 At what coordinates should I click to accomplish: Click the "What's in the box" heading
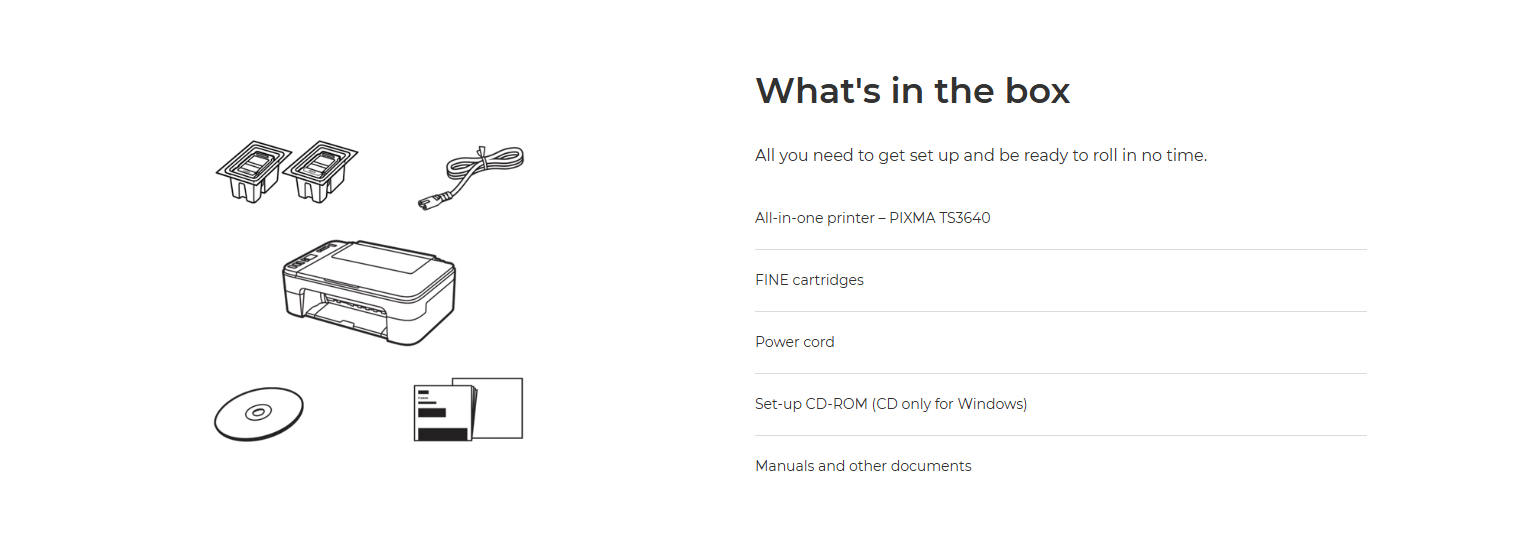912,91
